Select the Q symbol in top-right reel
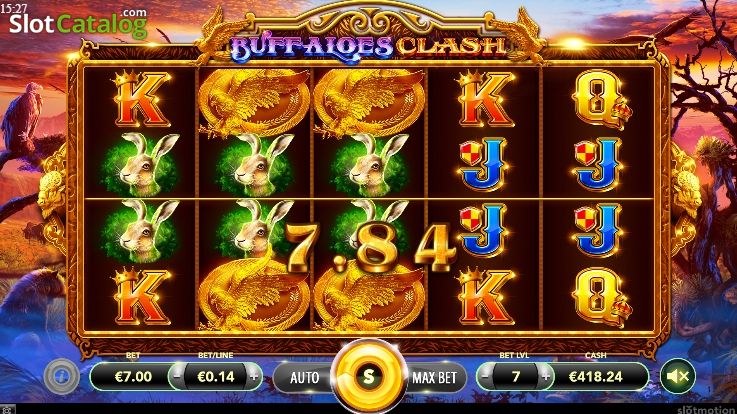 pyautogui.click(x=601, y=99)
